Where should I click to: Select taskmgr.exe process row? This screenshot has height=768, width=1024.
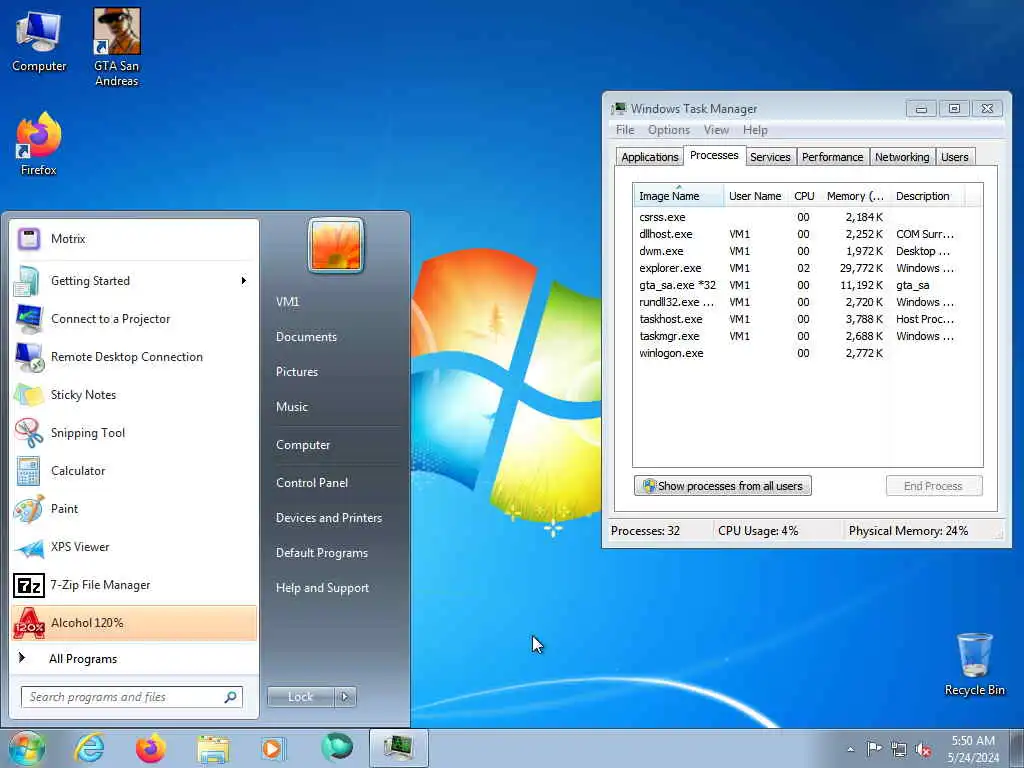click(807, 336)
